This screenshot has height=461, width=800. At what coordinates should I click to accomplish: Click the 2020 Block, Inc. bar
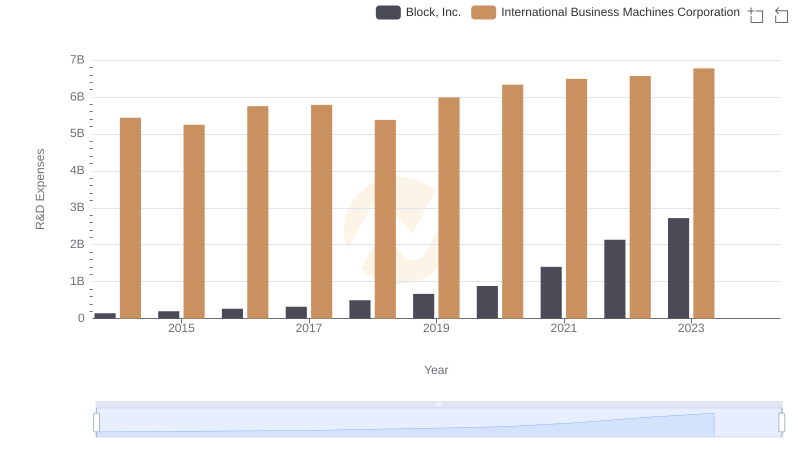(487, 302)
